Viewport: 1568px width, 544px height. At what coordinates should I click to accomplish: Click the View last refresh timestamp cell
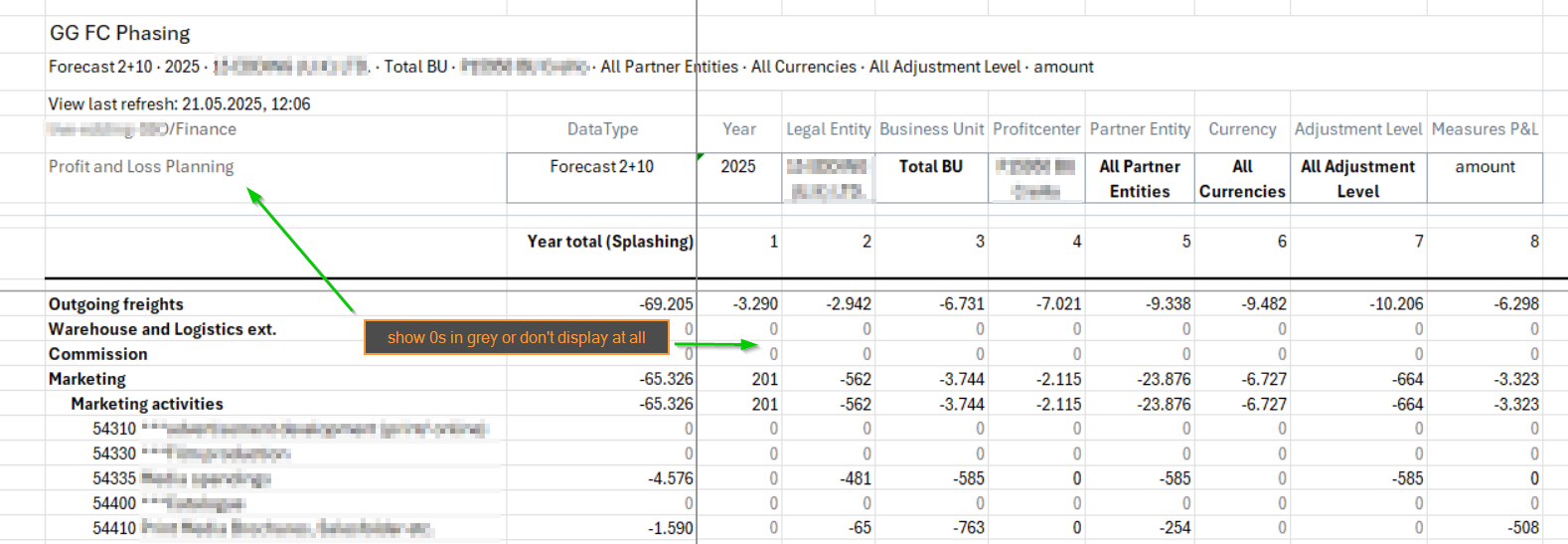179,103
